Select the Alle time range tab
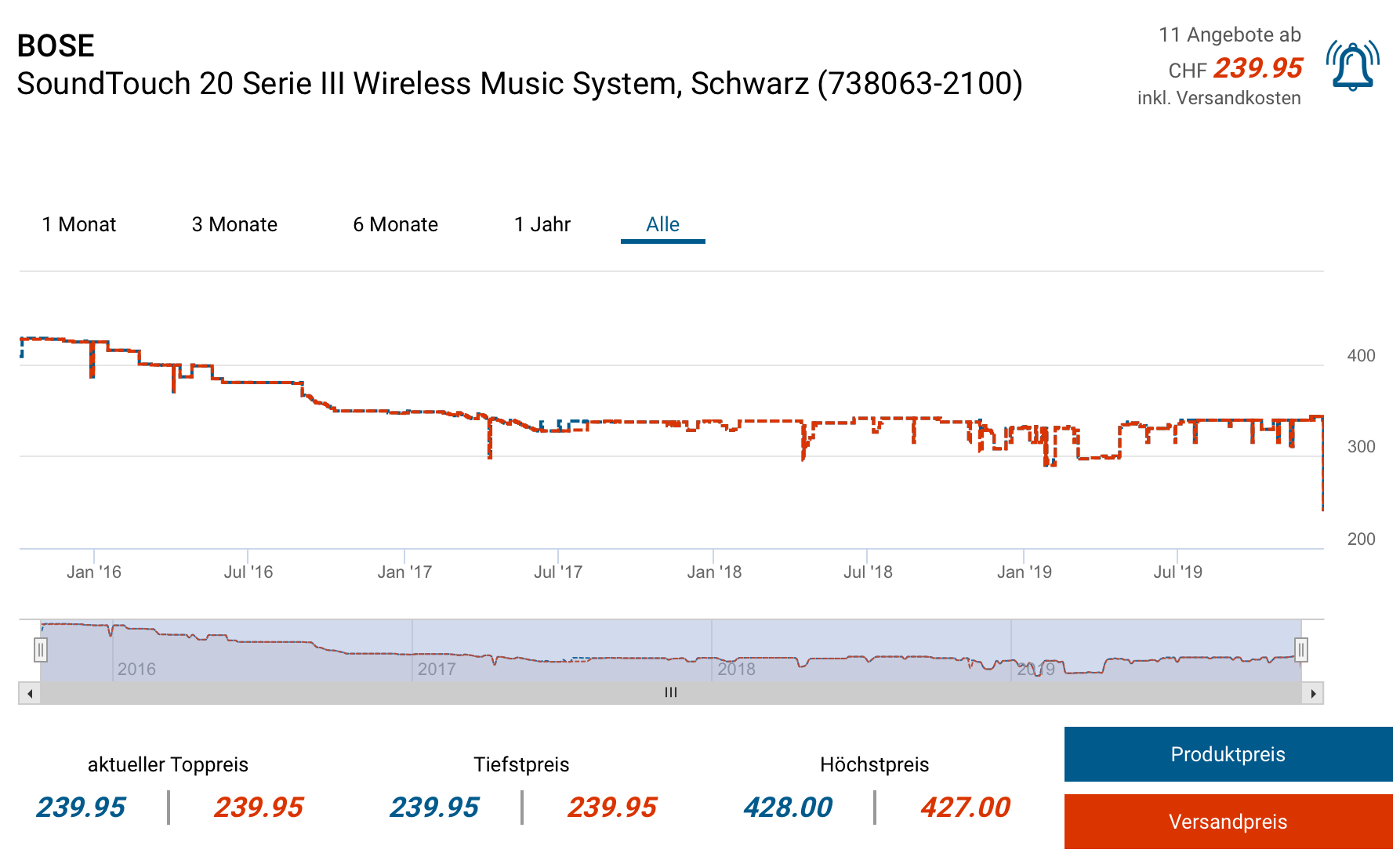 (662, 225)
